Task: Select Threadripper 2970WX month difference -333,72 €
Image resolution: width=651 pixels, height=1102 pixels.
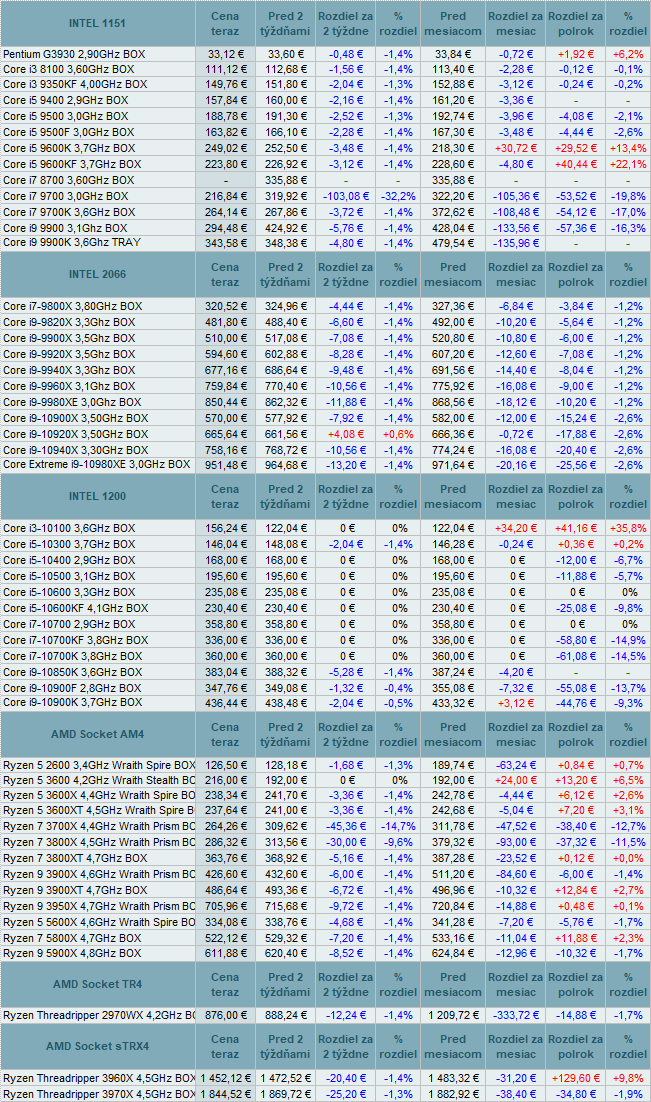Action: click(x=516, y=1016)
